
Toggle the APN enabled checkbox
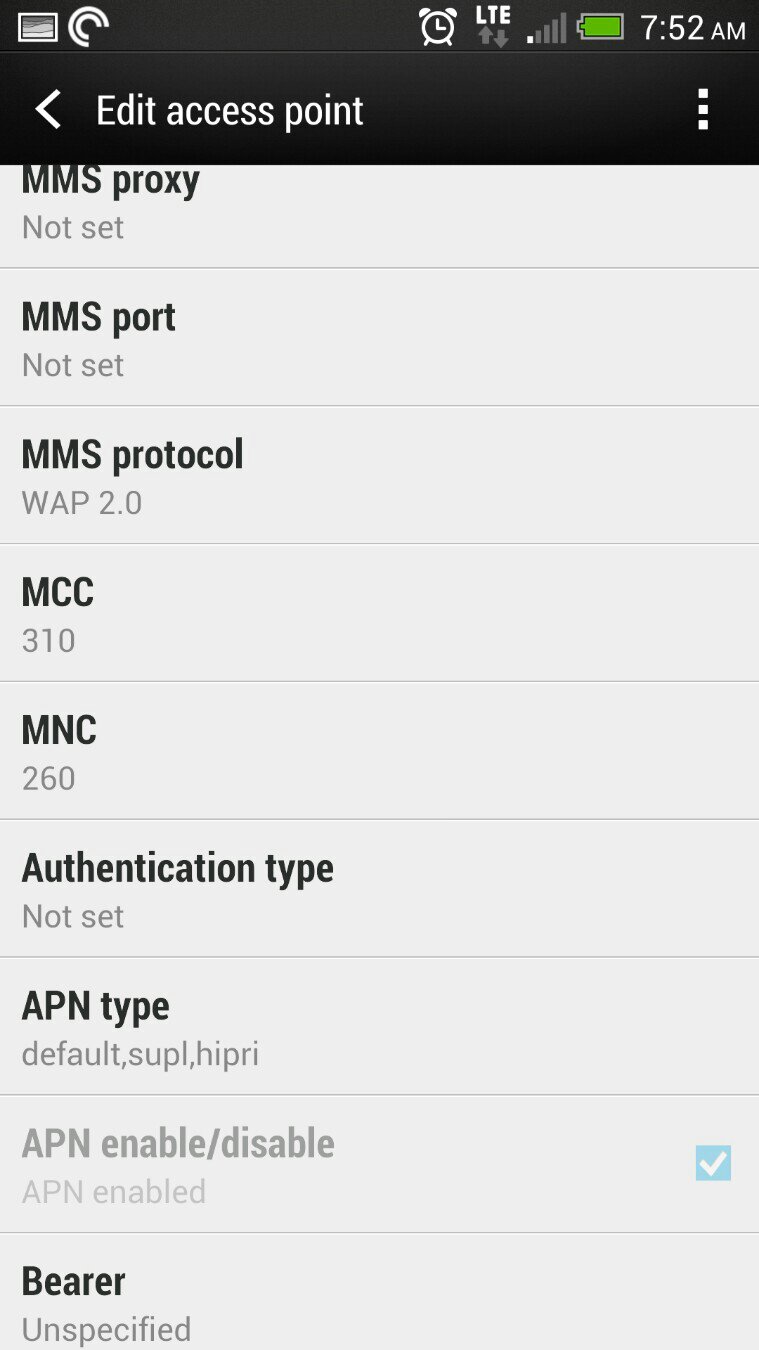713,1163
